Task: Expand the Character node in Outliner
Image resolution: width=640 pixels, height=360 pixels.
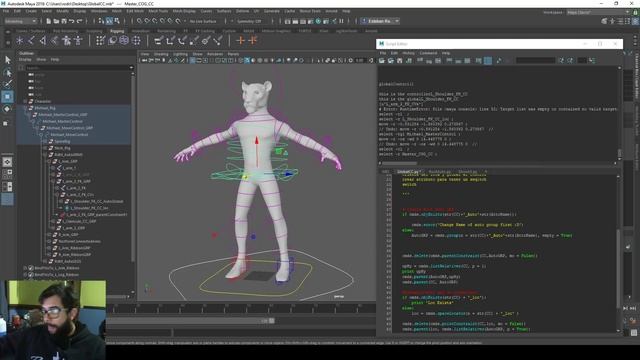Action: pos(26,101)
